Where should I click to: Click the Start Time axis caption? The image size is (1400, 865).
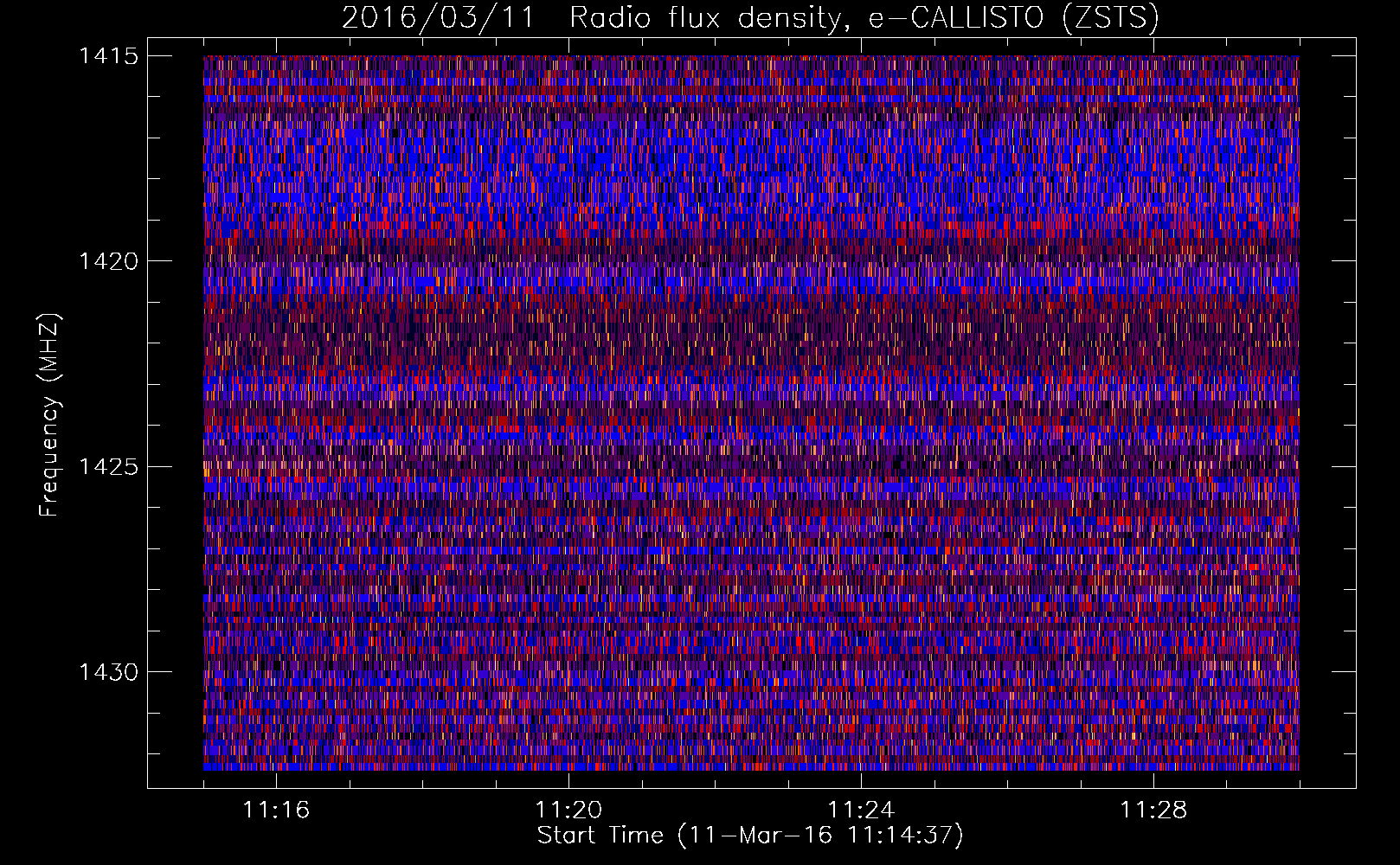[750, 836]
